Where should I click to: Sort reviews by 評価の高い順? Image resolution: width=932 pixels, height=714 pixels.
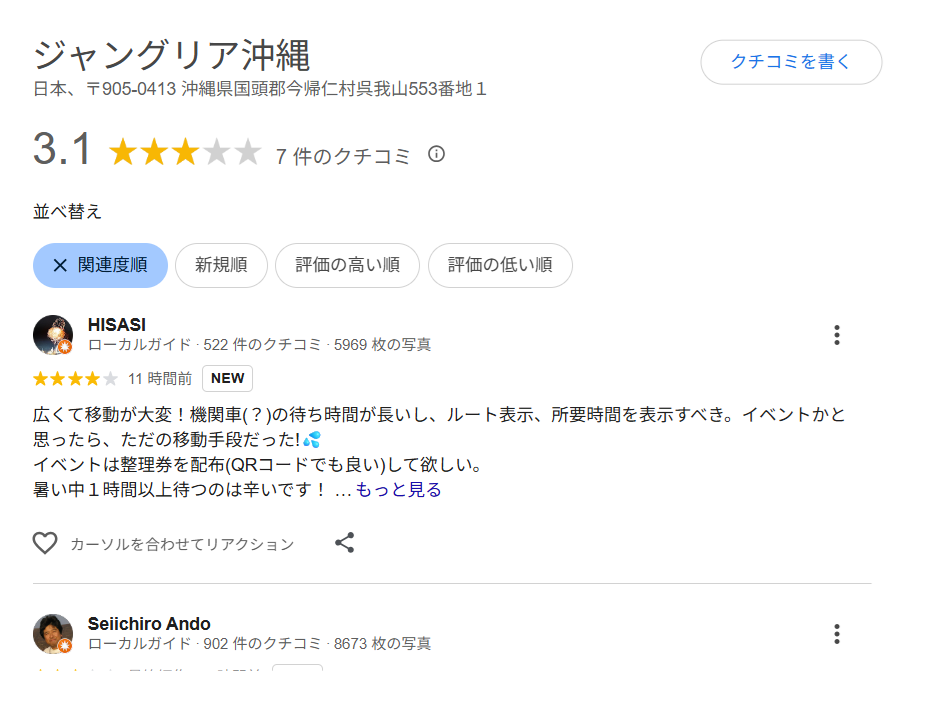pos(347,265)
